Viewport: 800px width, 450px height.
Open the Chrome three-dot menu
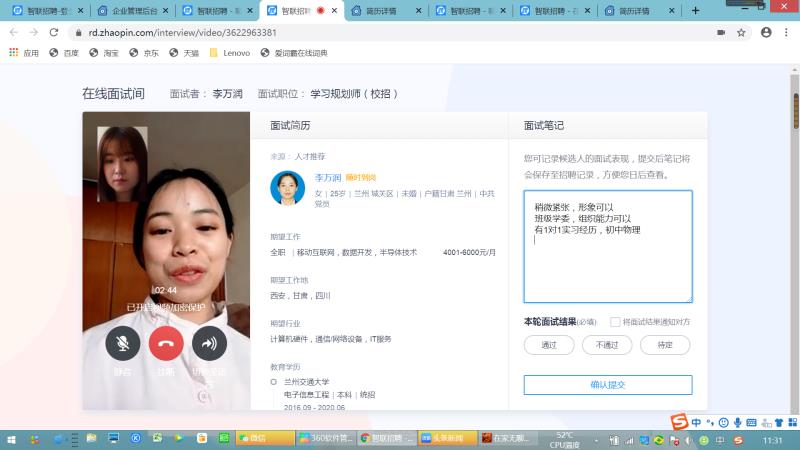(x=787, y=32)
